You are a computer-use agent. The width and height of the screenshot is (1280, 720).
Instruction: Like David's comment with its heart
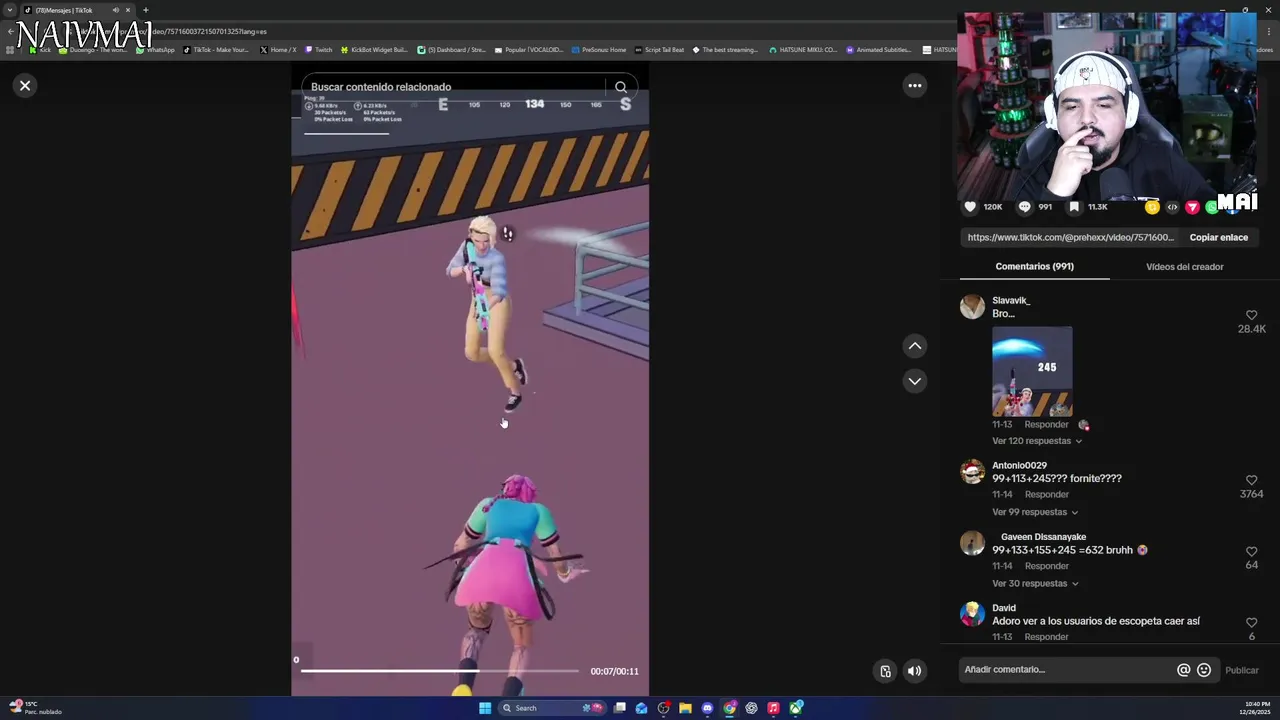click(x=1251, y=622)
